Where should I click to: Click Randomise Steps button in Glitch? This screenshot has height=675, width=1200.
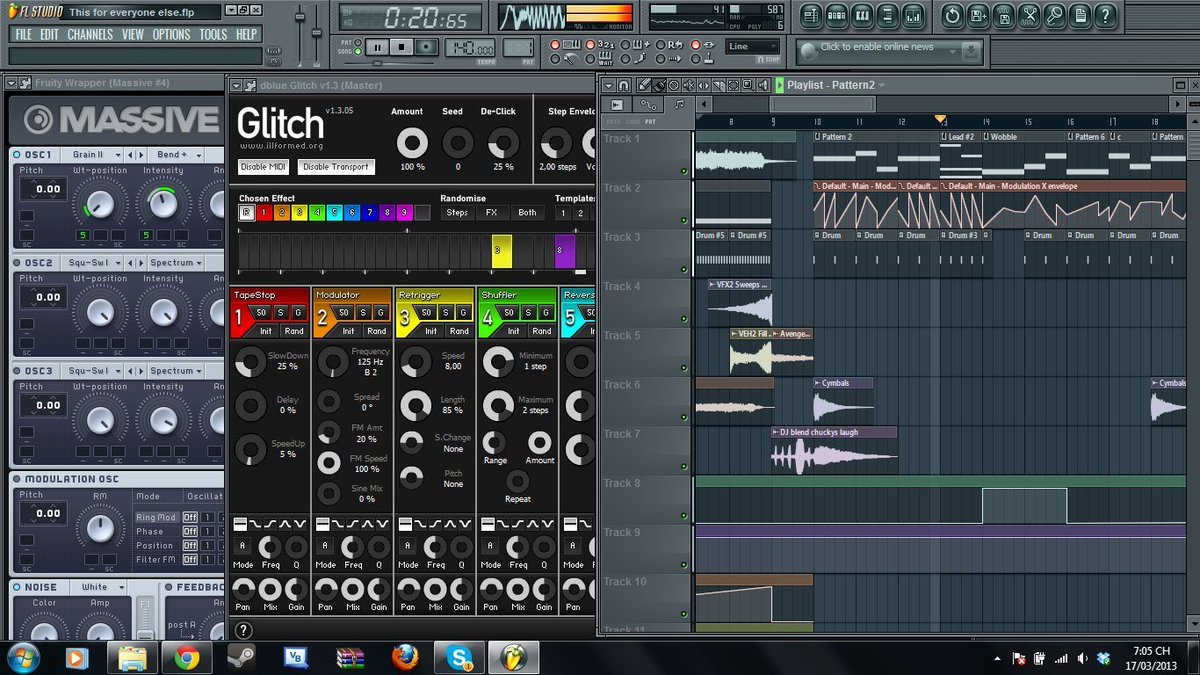pos(457,213)
